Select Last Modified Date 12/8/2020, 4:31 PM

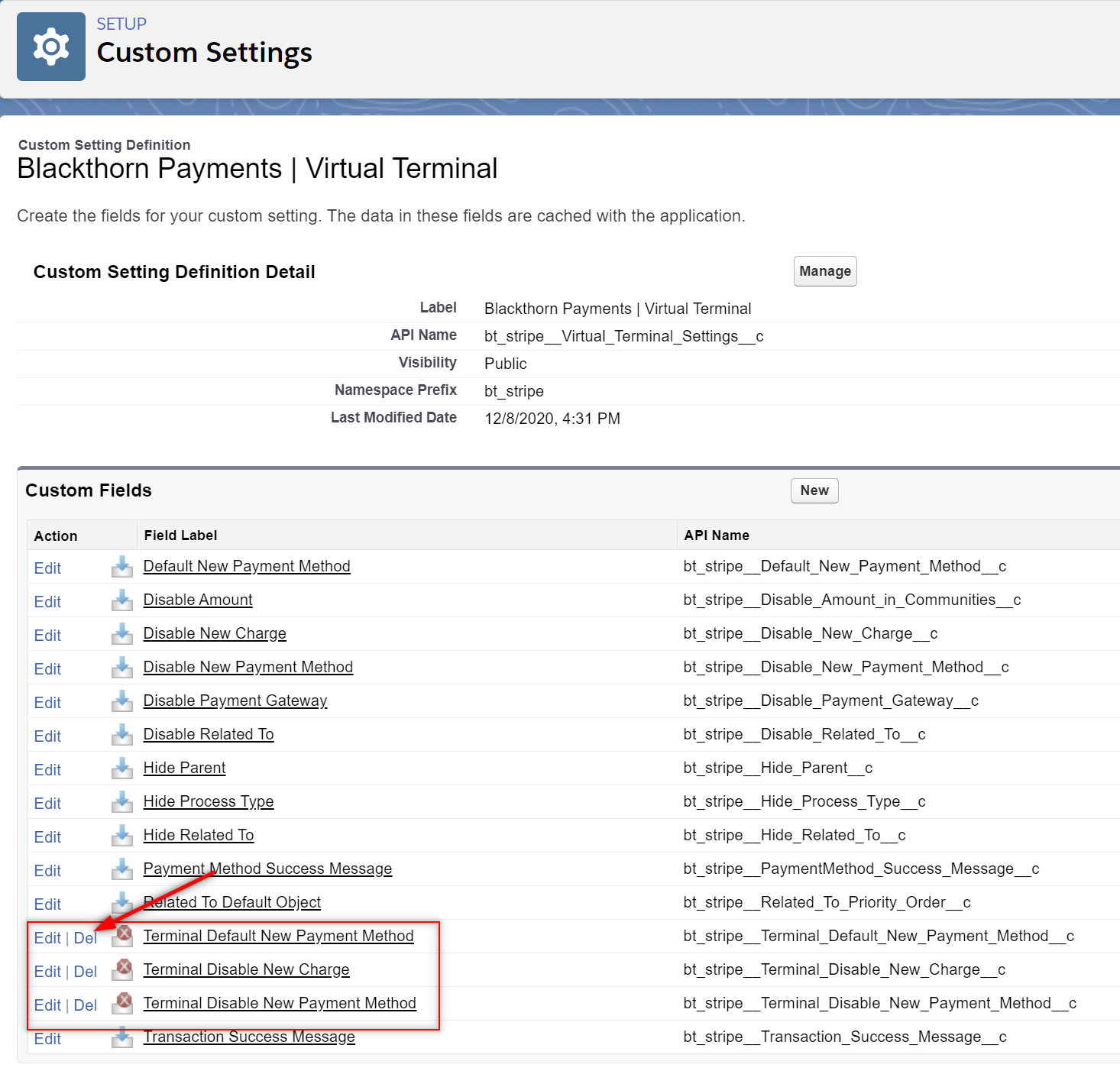[x=552, y=419]
